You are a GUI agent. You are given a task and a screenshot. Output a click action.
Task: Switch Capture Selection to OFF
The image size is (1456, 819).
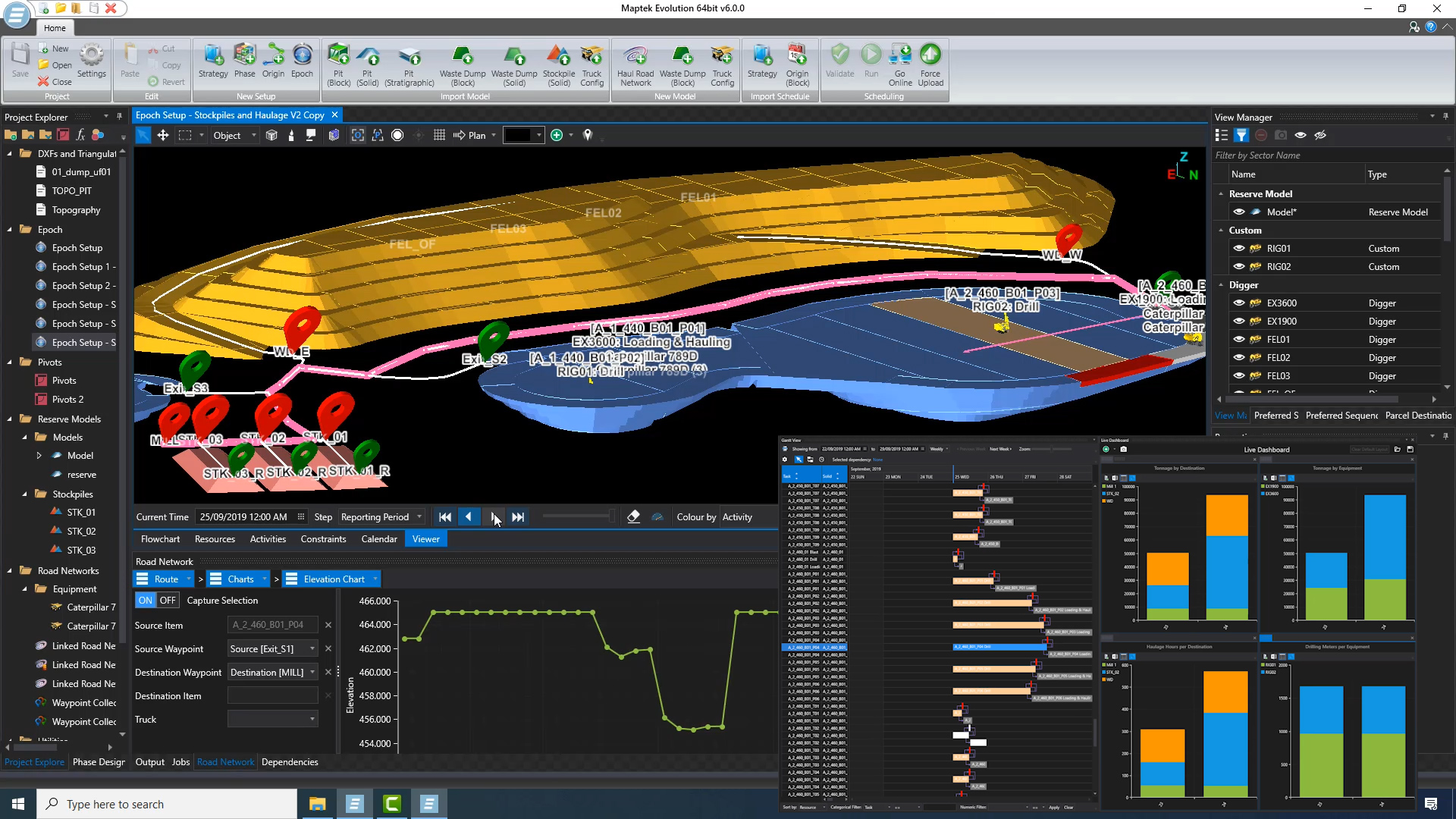168,601
